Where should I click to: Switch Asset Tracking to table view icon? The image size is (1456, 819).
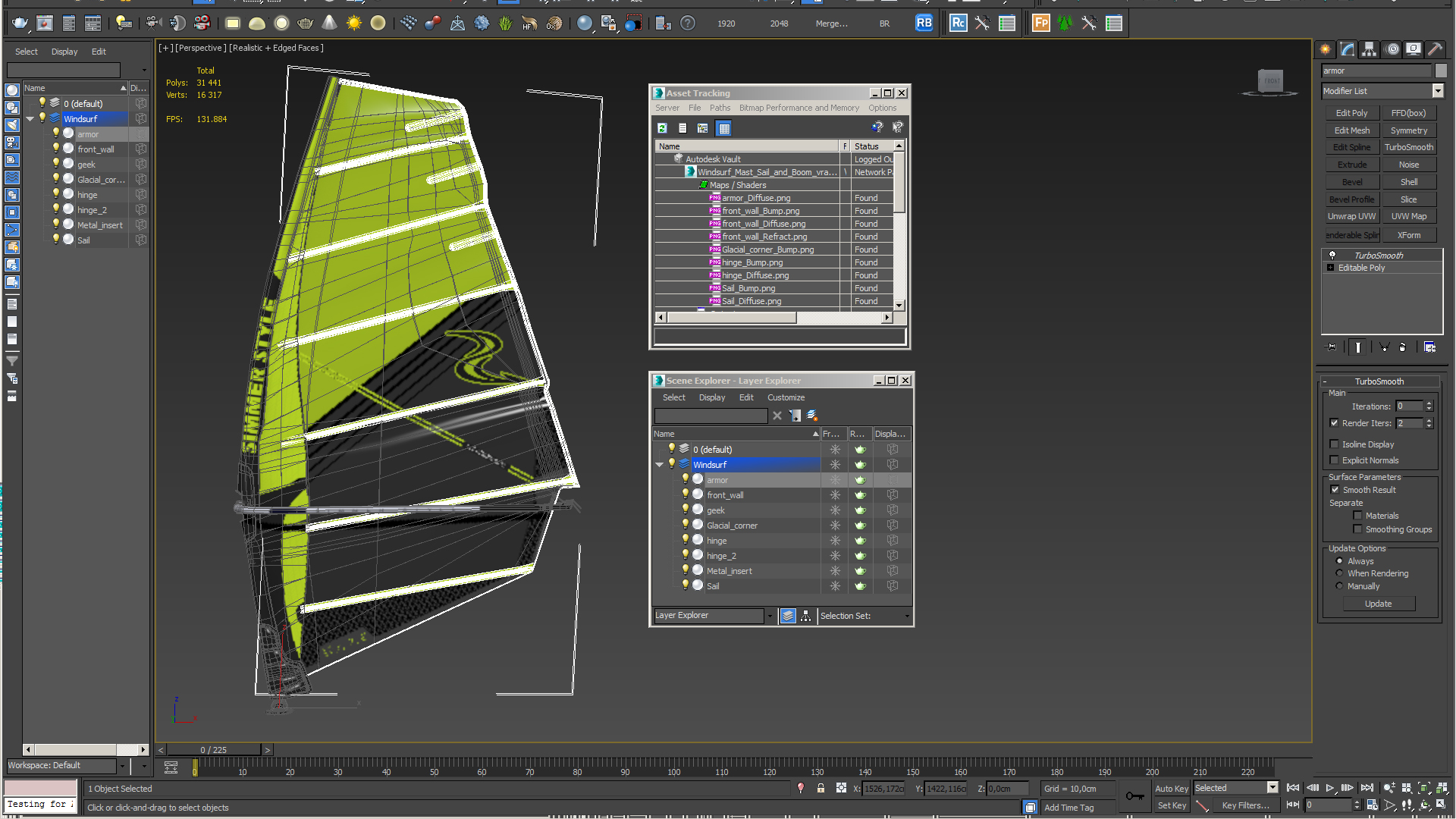pos(724,128)
